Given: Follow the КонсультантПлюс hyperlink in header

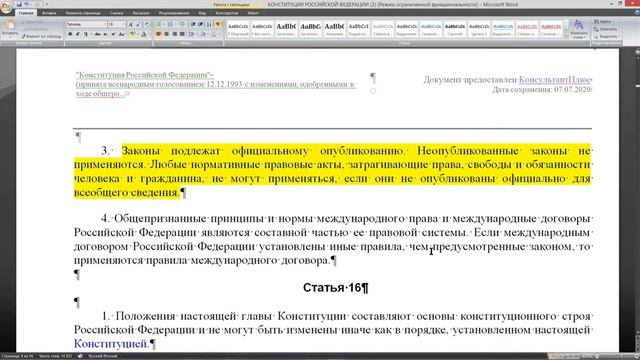Looking at the screenshot, I should [555, 80].
